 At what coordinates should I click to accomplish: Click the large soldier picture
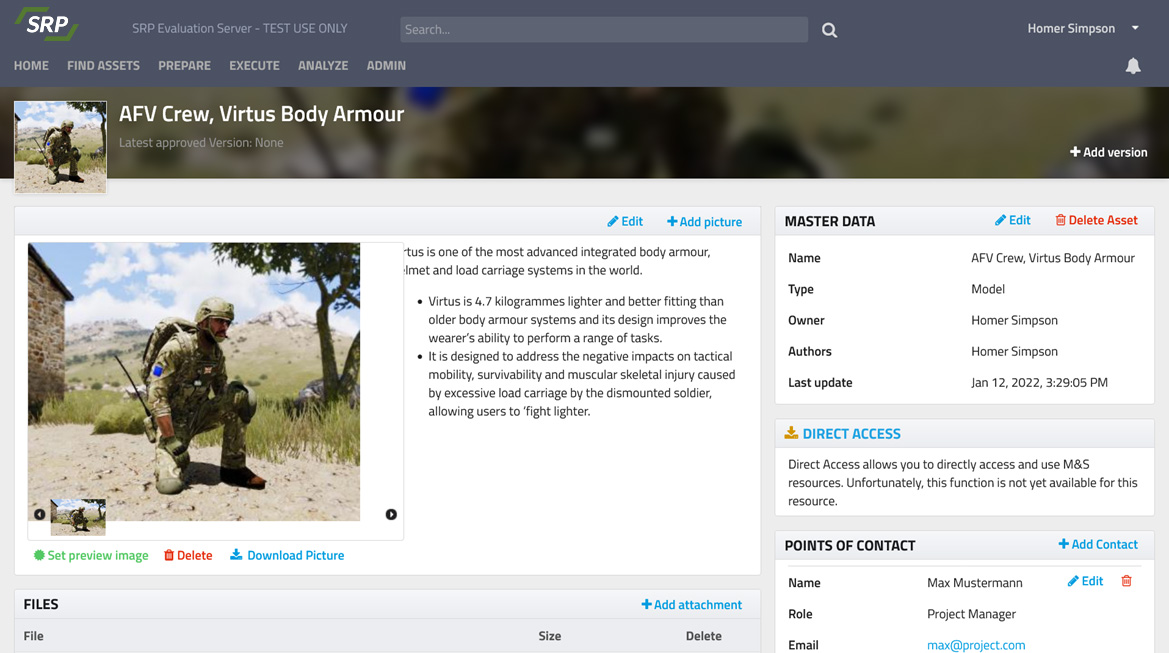click(194, 382)
